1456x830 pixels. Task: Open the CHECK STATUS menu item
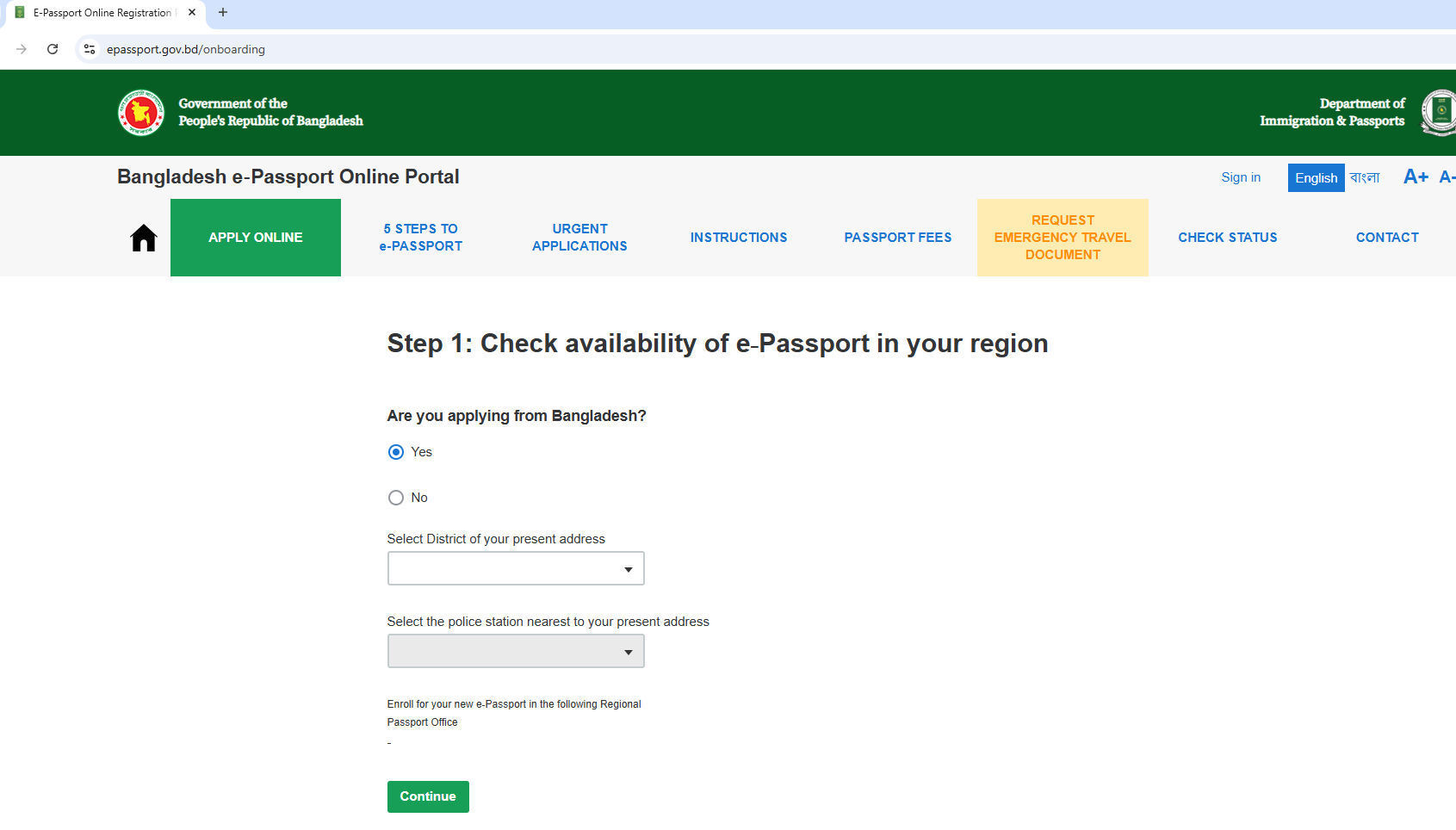1228,238
